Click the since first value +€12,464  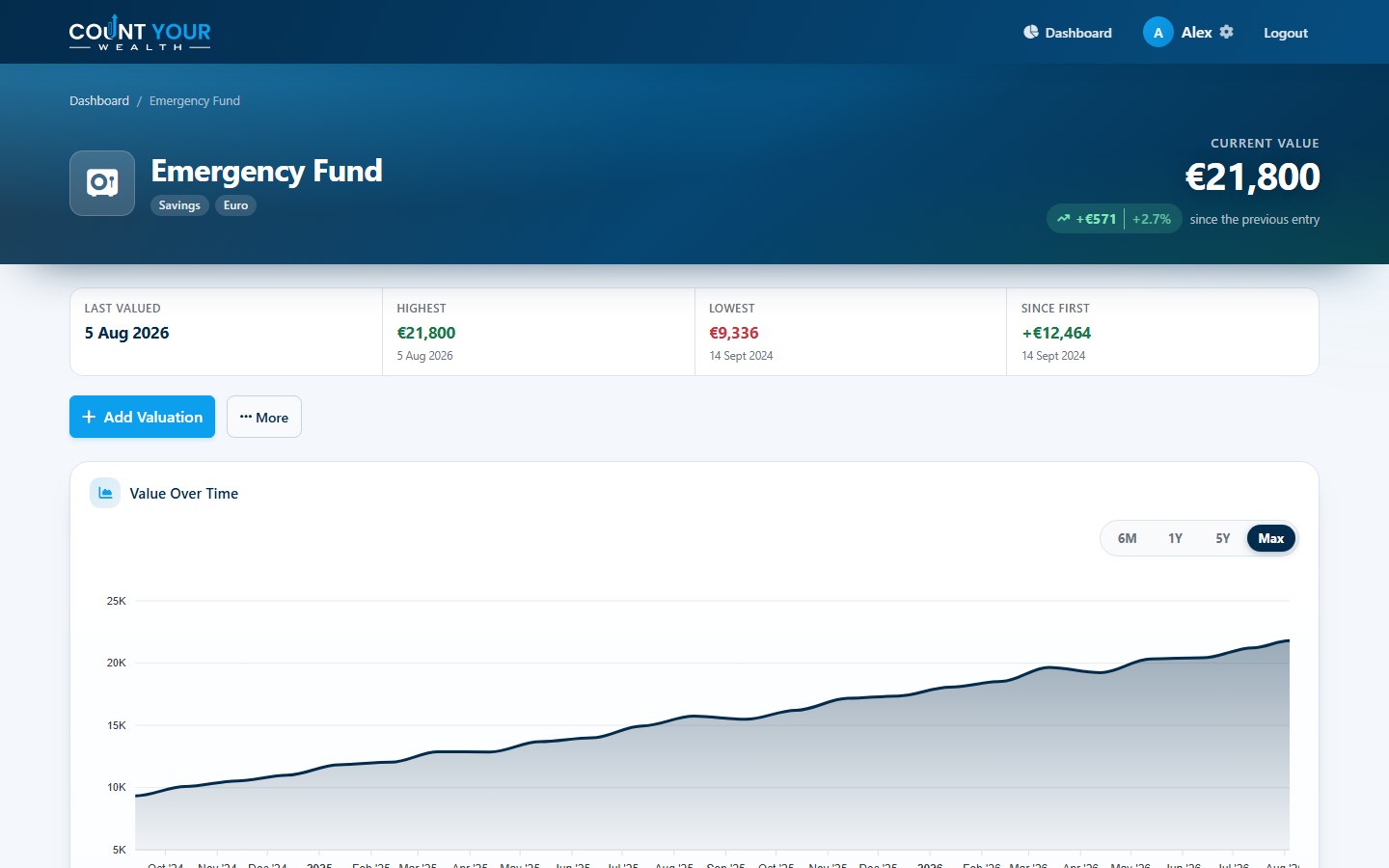(1056, 333)
